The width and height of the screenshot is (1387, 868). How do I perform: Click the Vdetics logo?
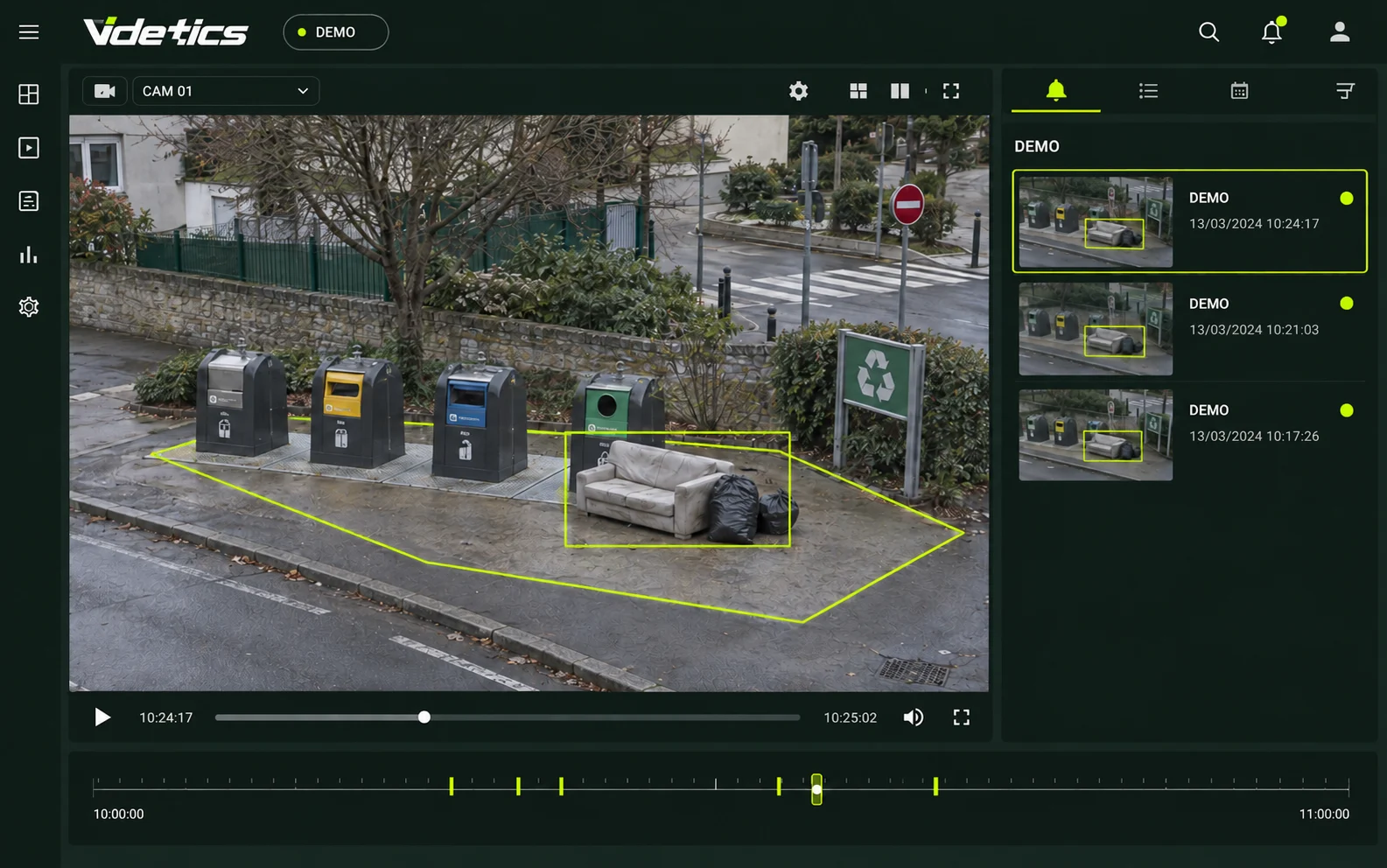coord(165,32)
